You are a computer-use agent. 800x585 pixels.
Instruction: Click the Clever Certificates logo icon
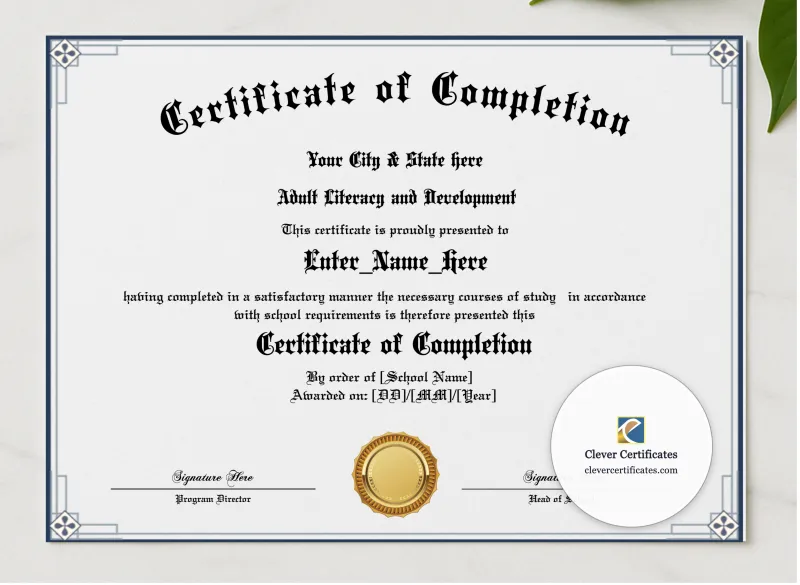[631, 430]
